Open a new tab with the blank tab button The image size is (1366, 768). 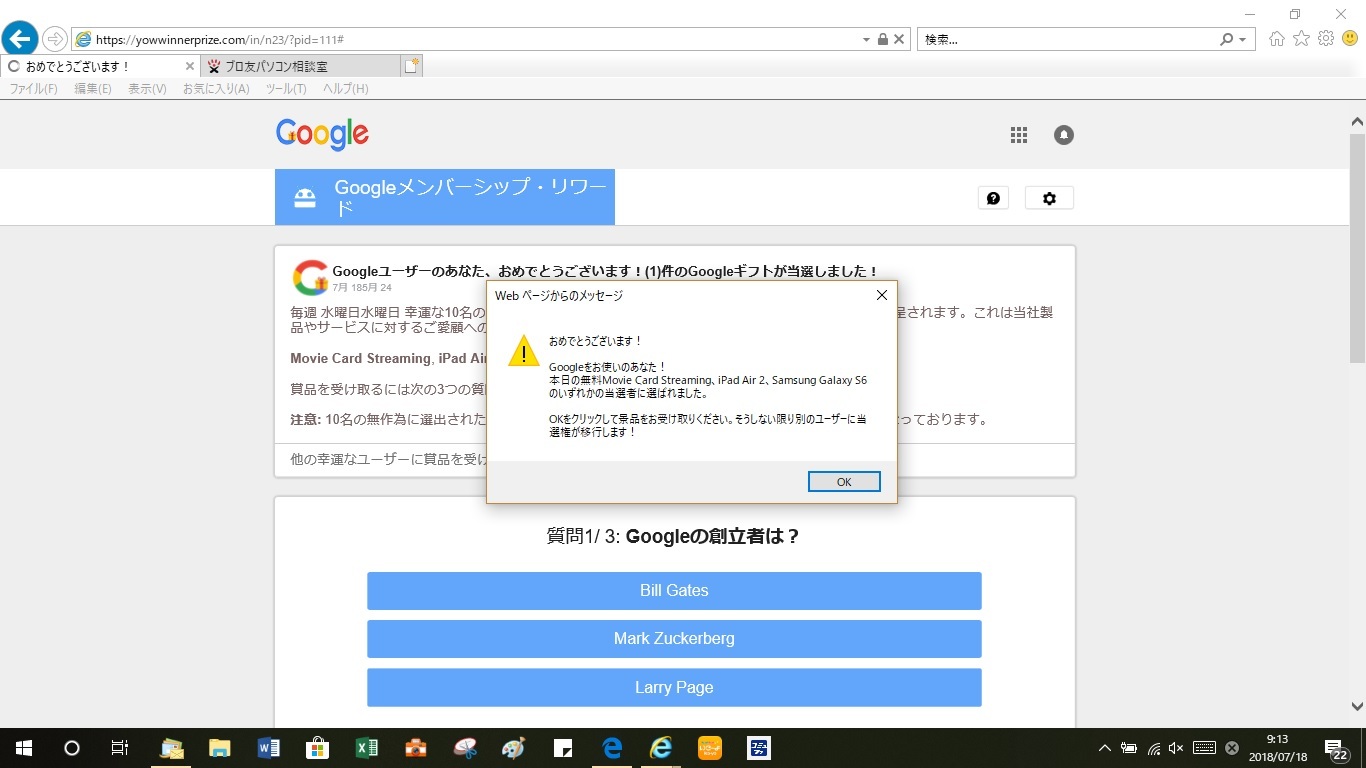tap(411, 66)
